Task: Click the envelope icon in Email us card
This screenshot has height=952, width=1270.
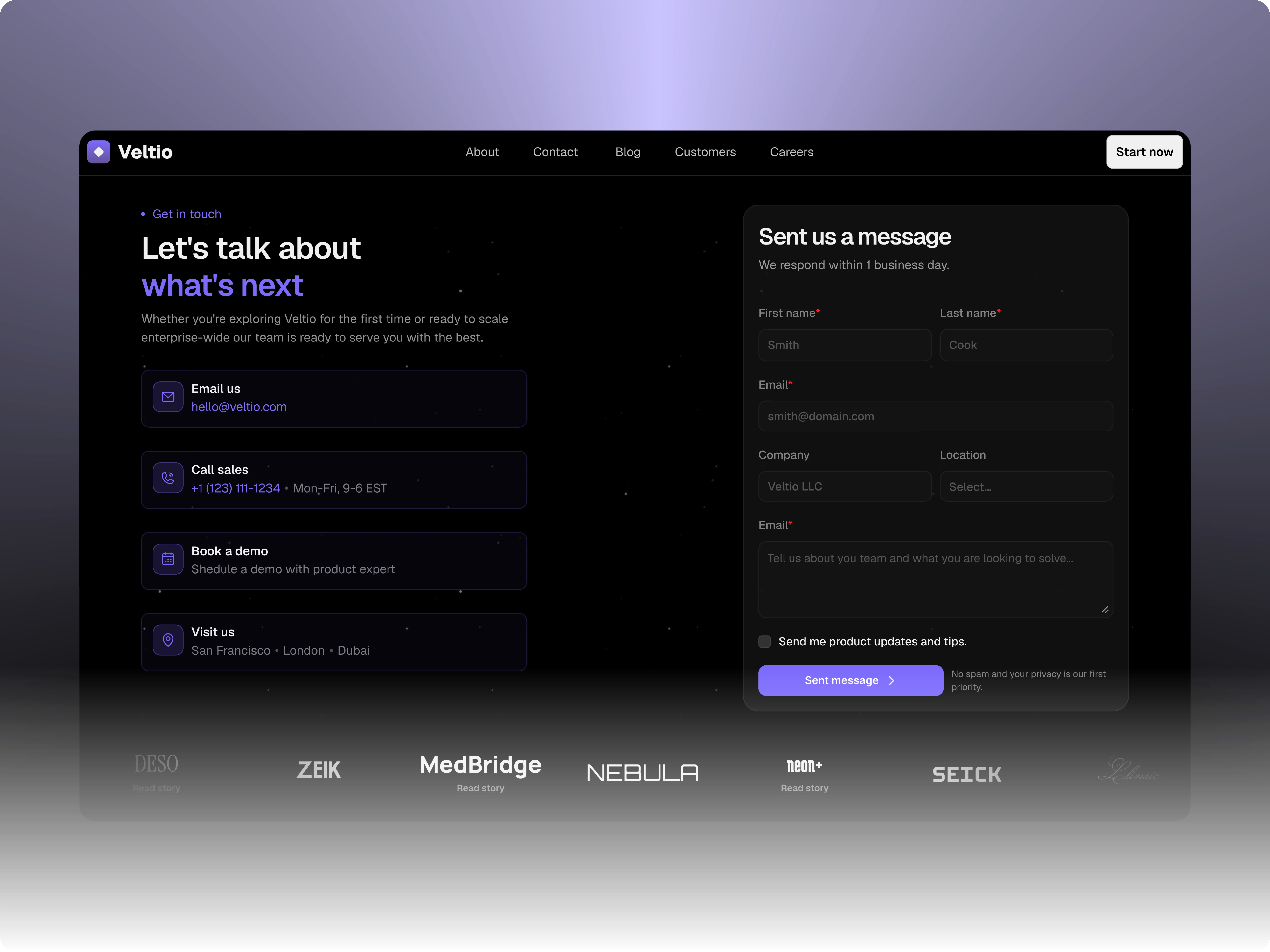Action: point(168,397)
